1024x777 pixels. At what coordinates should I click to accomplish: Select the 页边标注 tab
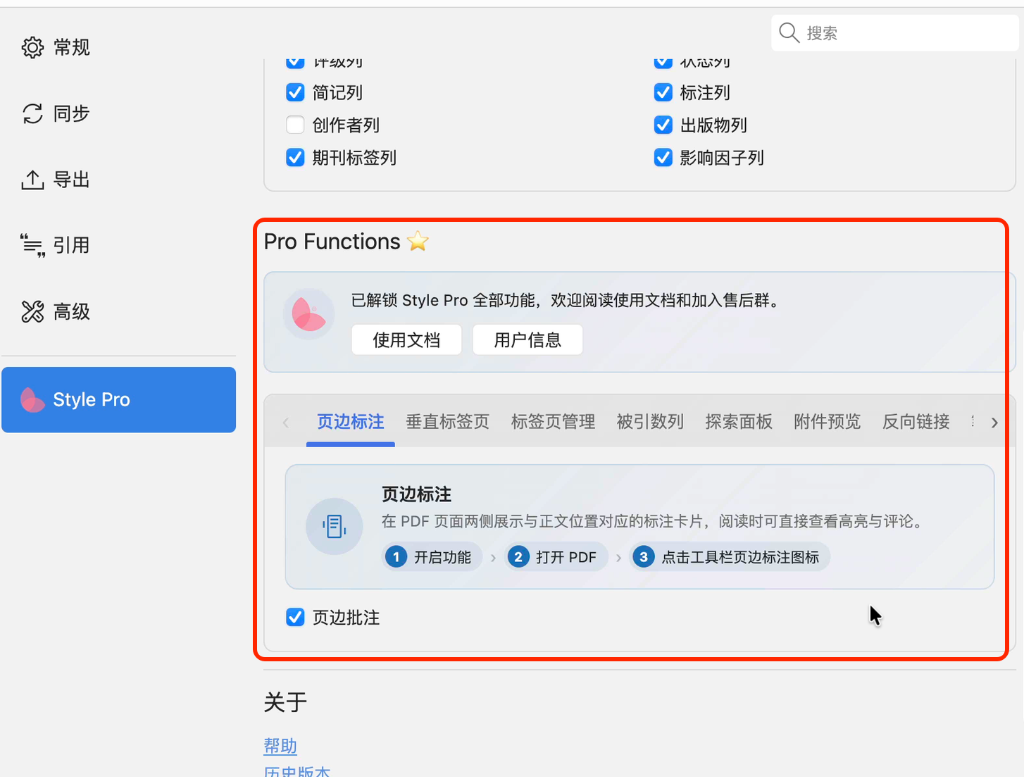coord(350,422)
